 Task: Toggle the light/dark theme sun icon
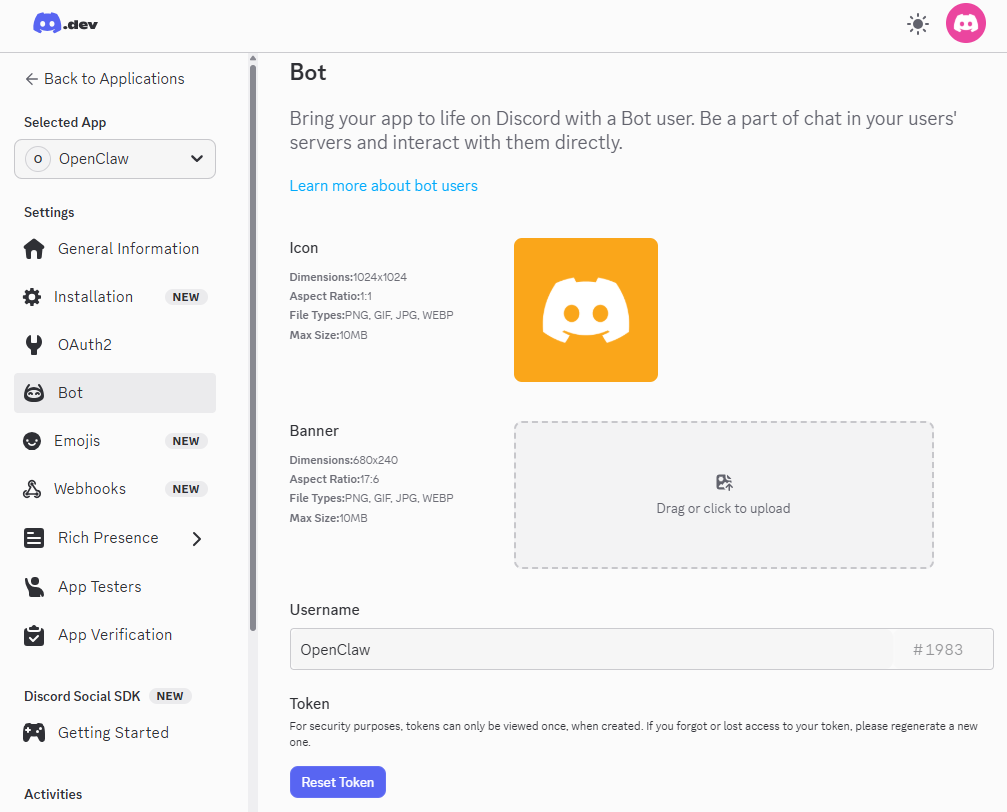pos(917,24)
